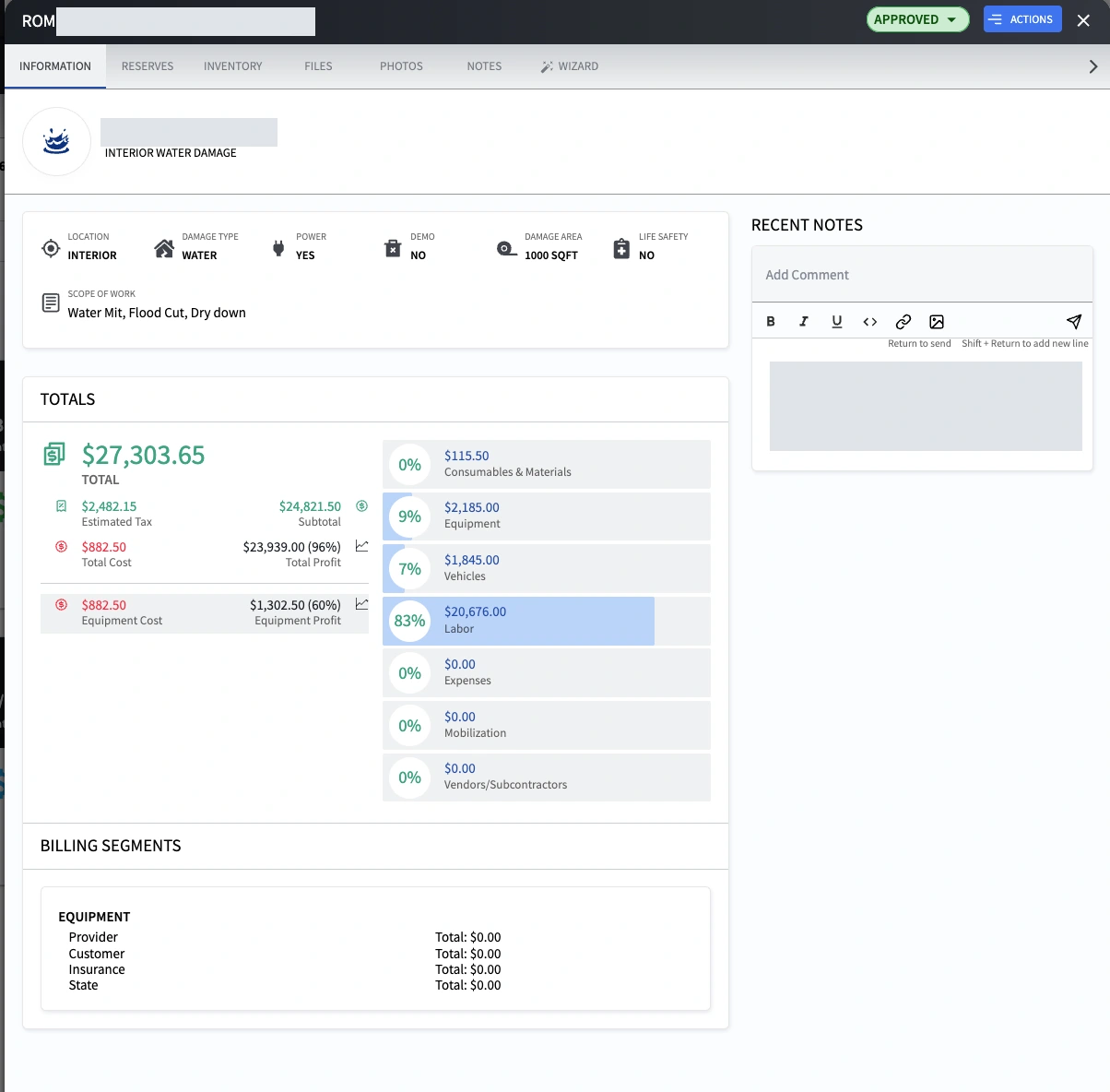Click the Power plug icon
Image resolution: width=1110 pixels, height=1092 pixels.
coord(278,248)
